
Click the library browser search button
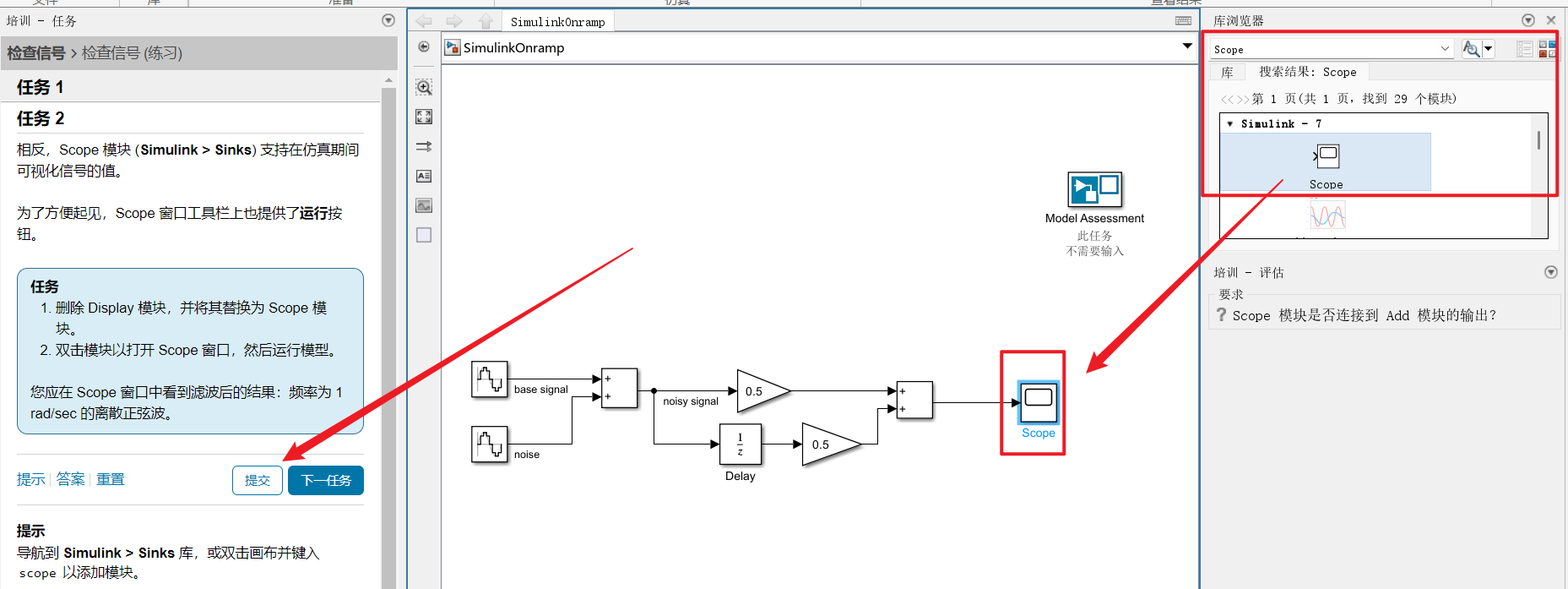(x=1471, y=49)
